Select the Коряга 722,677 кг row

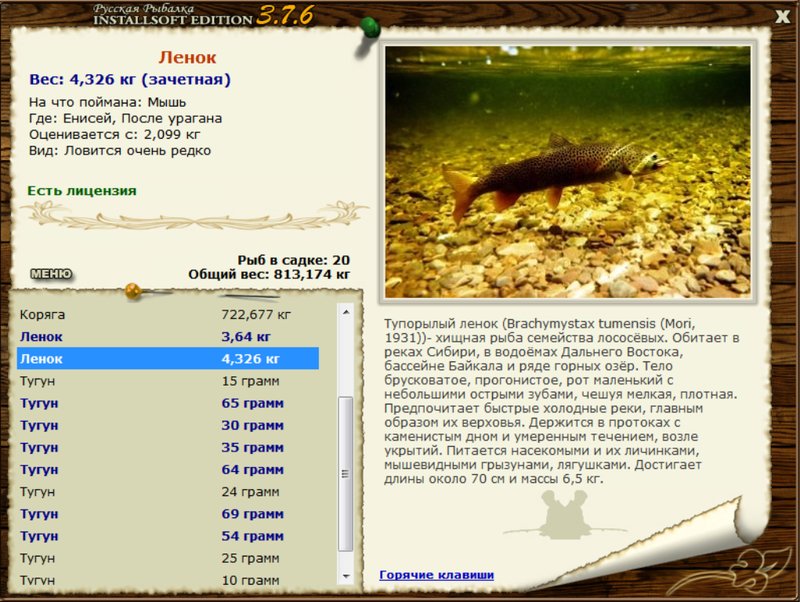tap(168, 315)
